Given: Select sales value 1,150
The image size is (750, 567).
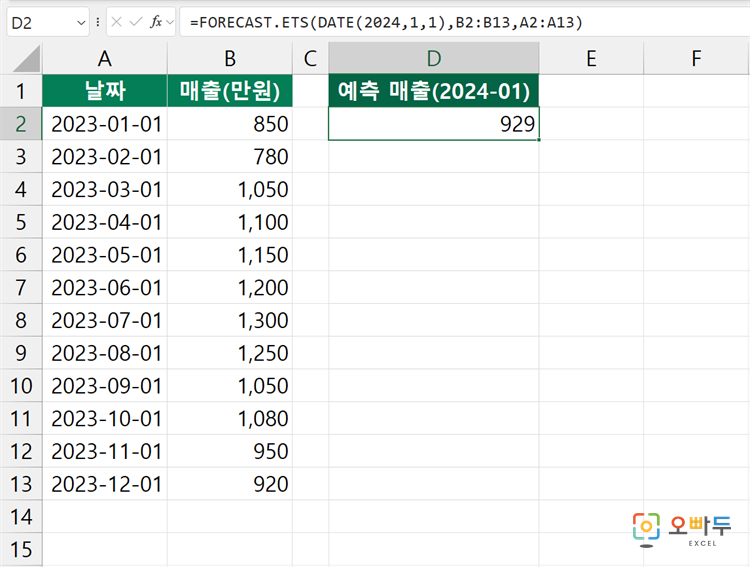Looking at the screenshot, I should [230, 255].
